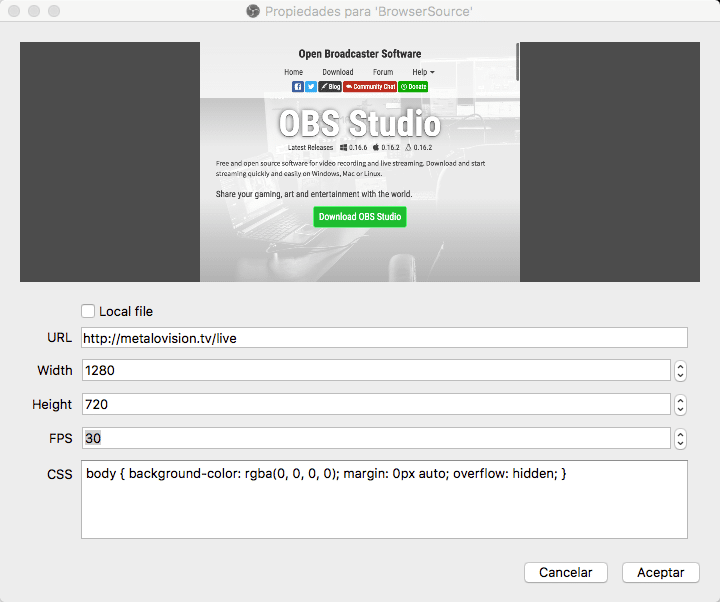This screenshot has height=602, width=720.
Task: Click the Height value field
Action: tap(376, 404)
